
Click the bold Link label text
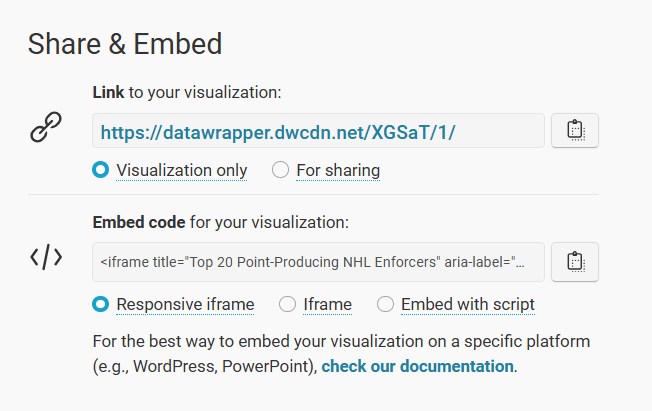[108, 92]
